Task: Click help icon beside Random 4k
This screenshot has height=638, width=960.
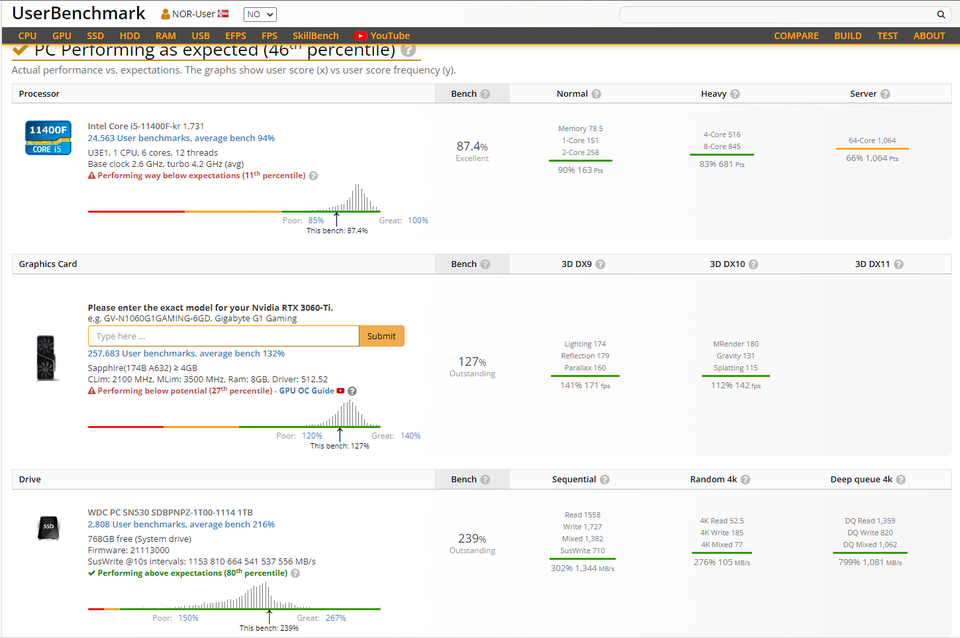Action: point(745,479)
